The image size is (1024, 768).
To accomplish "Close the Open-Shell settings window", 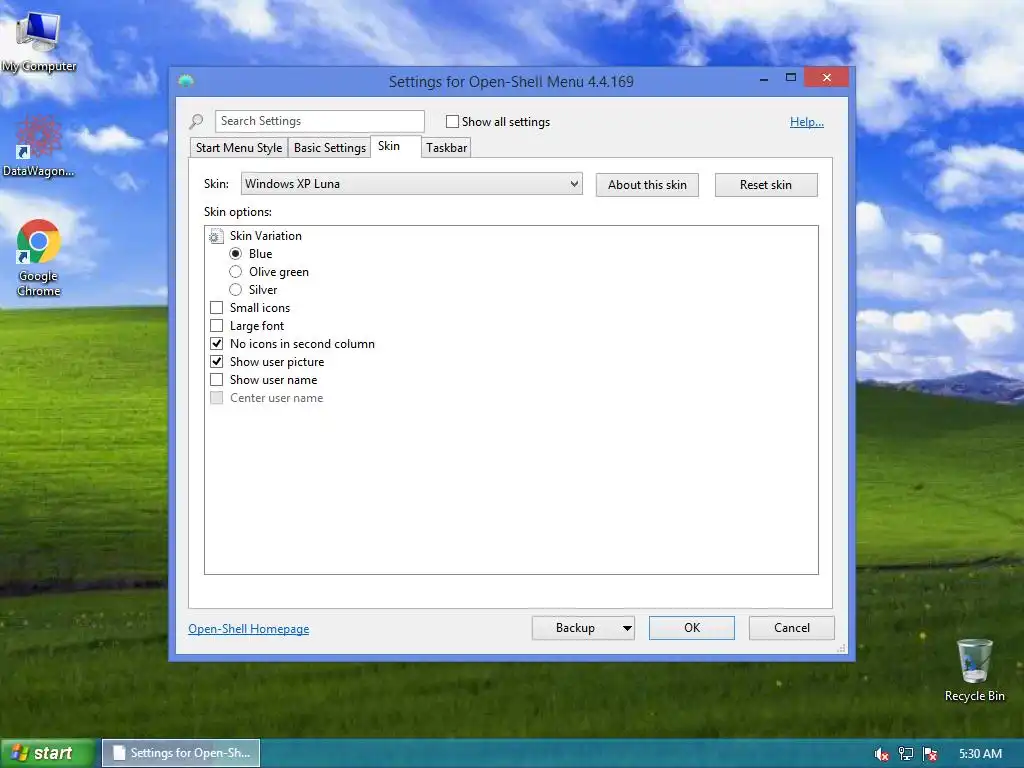I will point(827,78).
